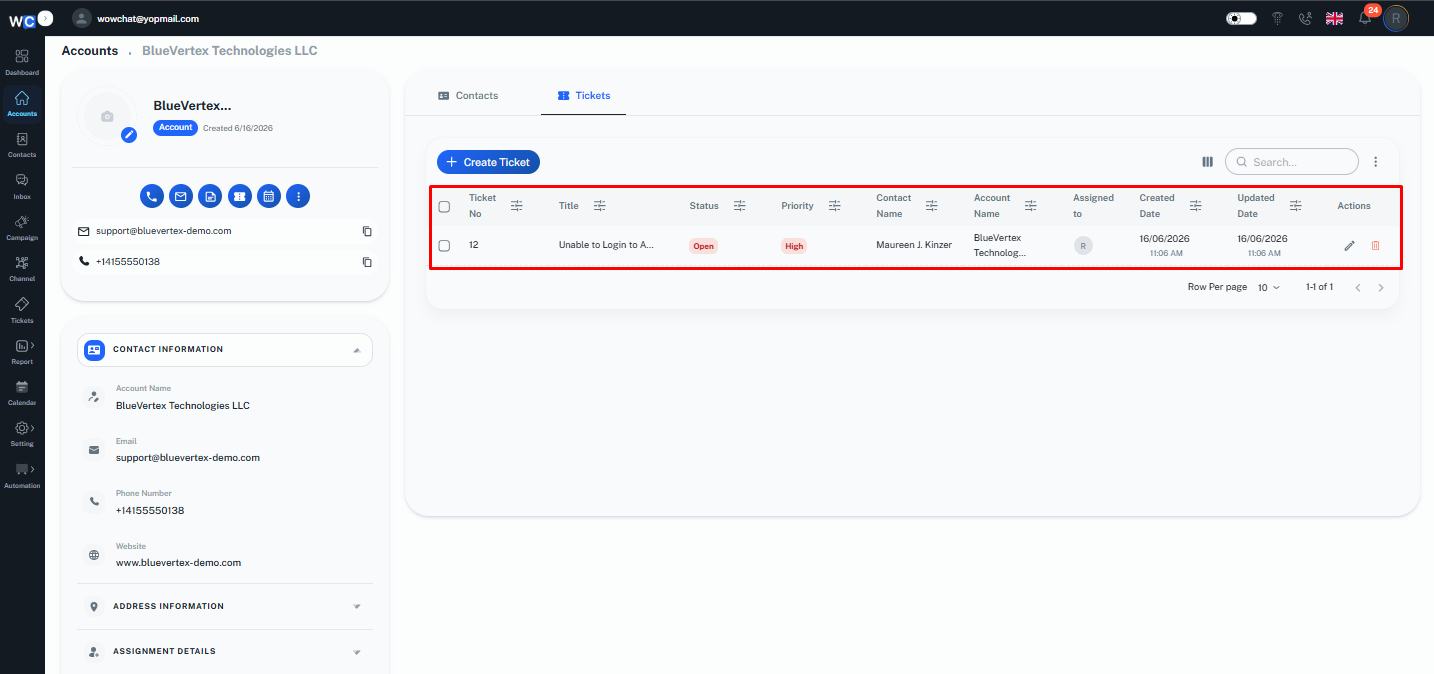Open Tickets in the left sidebar
This screenshot has width=1434, height=674.
(22, 310)
